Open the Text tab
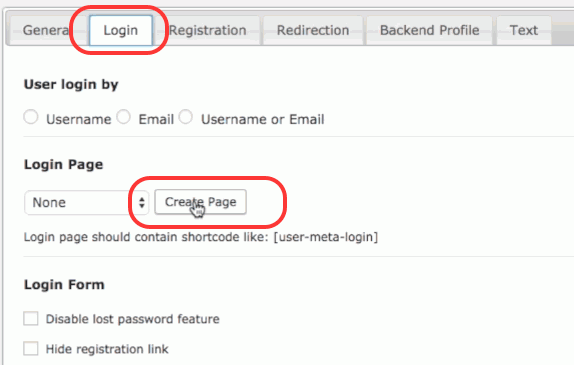Image resolution: width=574 pixels, height=365 pixels. point(524,30)
